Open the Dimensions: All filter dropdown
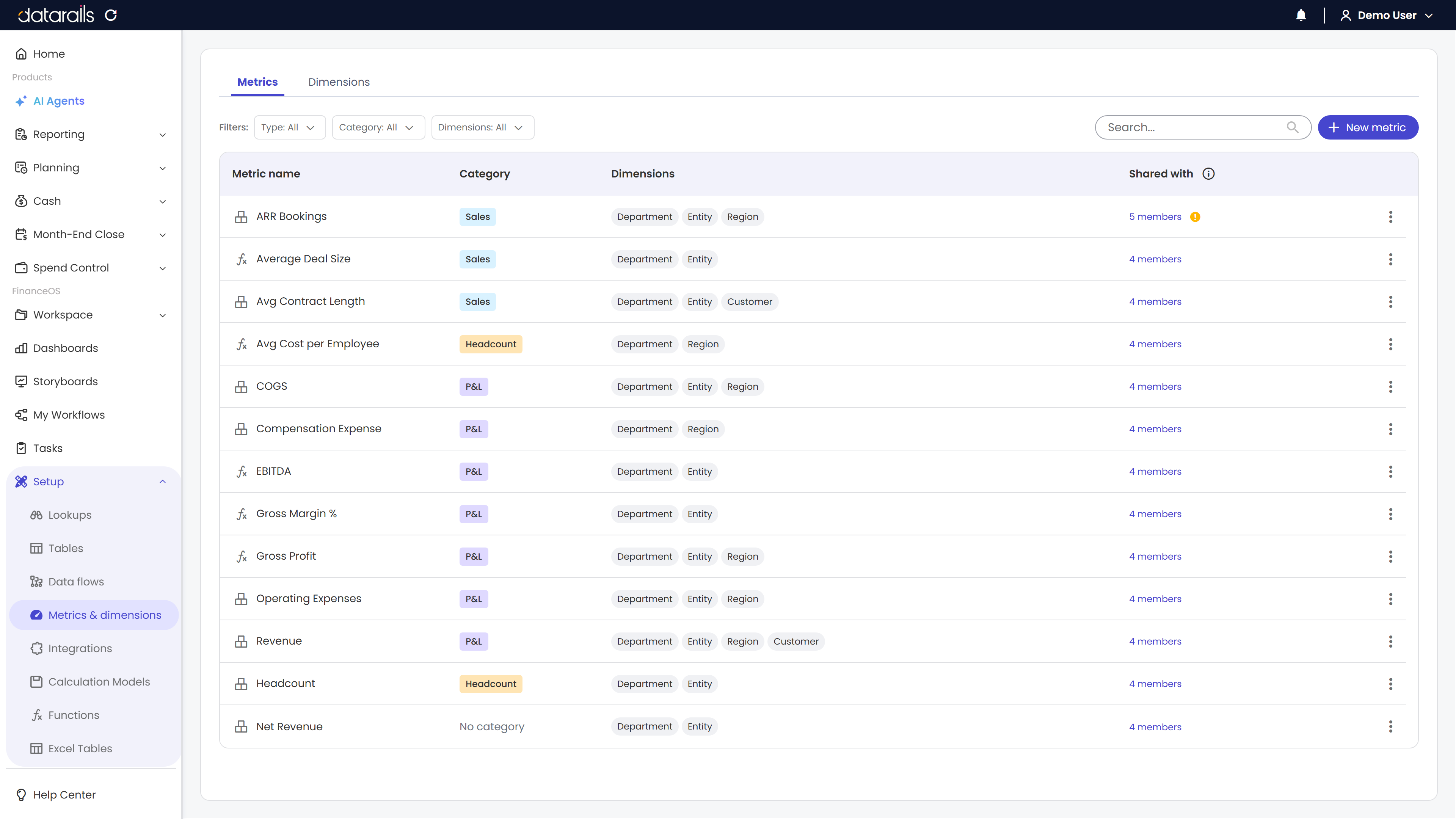1456x819 pixels. pos(482,127)
